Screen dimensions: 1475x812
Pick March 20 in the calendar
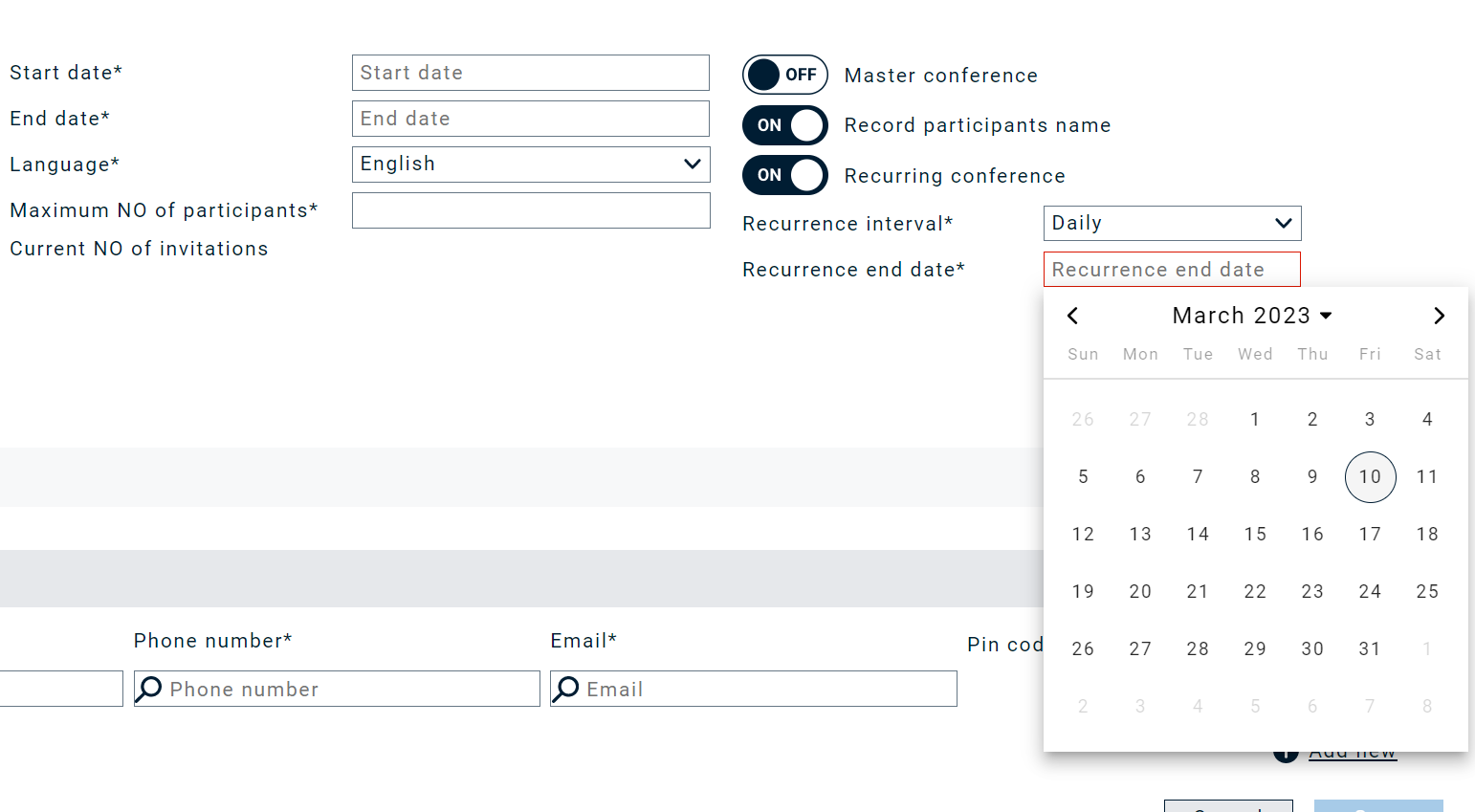coord(1140,592)
